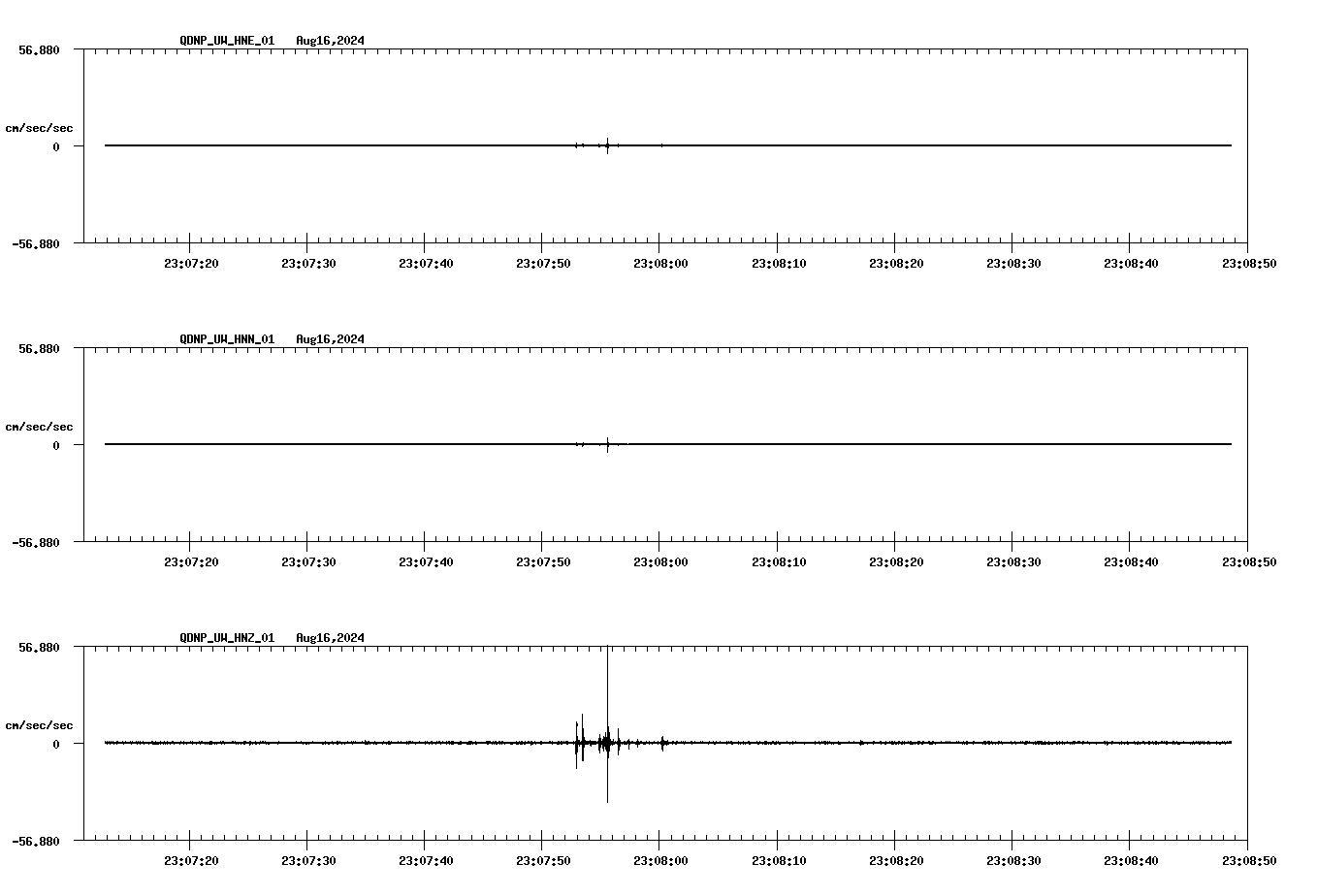This screenshot has height=896, width=1317.
Task: Click the 56.880 upper limit of HNZ plot
Action: (39, 647)
